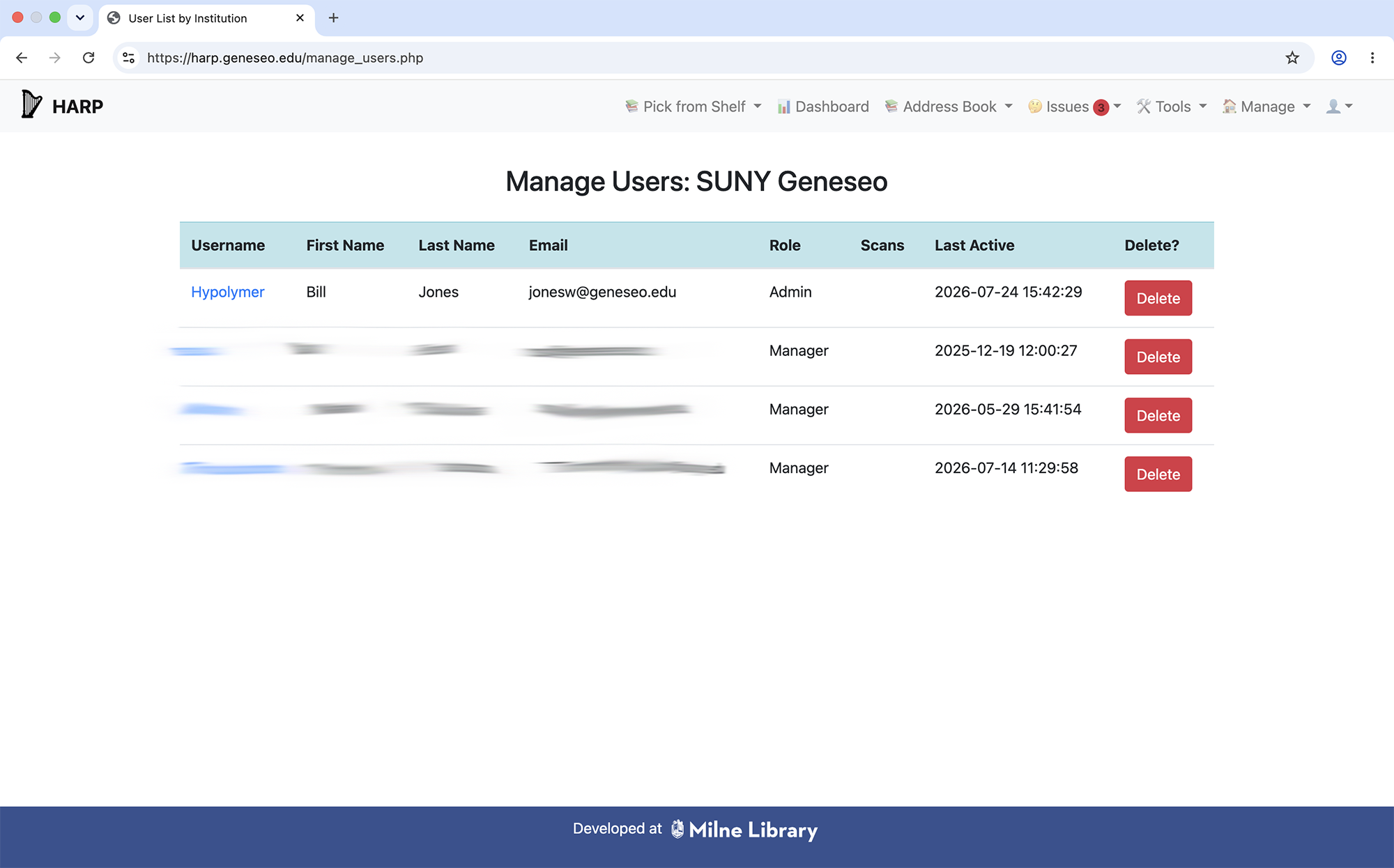Click the 2026-07-24 15:42:29 timestamp
Image resolution: width=1394 pixels, height=868 pixels.
(1008, 292)
